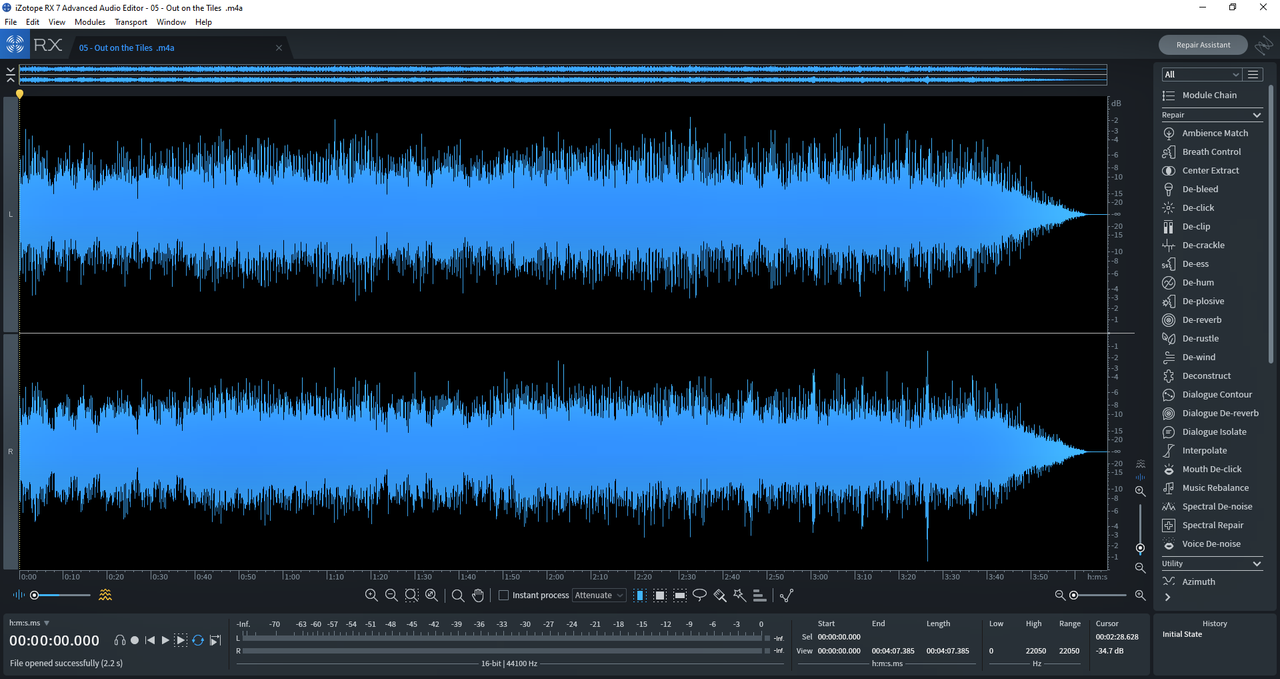
Task: Toggle the left channel L selector
Action: pyautogui.click(x=11, y=214)
